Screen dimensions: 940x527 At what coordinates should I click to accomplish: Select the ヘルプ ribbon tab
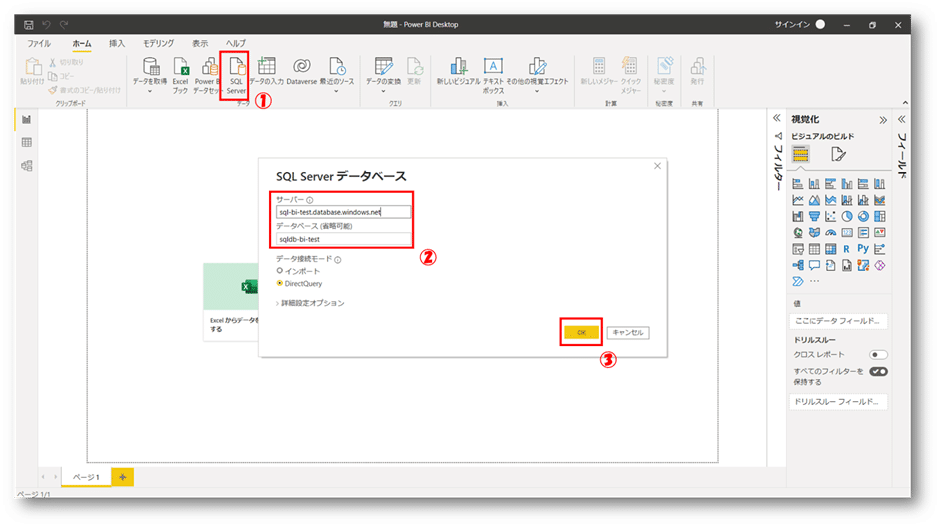[236, 44]
